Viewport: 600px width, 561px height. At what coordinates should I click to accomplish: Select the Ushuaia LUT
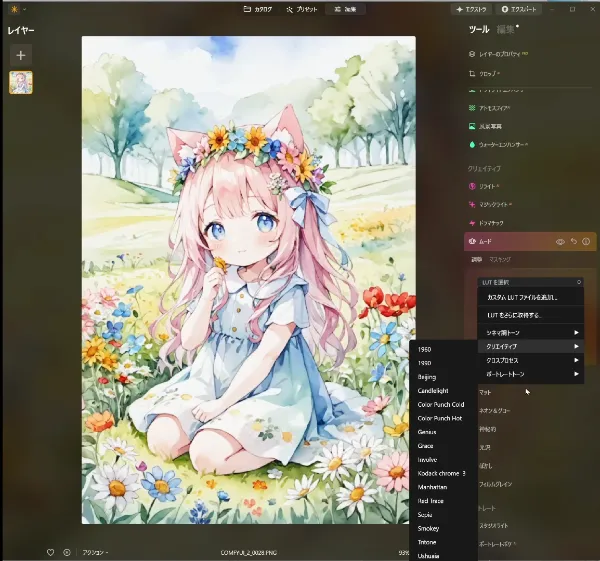[x=443, y=556]
